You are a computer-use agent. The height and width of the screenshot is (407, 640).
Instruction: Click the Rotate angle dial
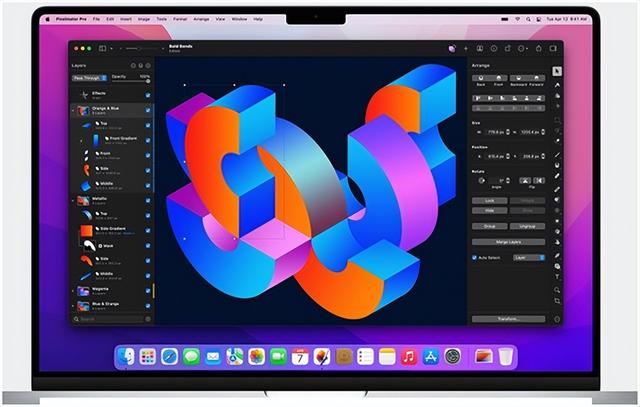point(481,180)
